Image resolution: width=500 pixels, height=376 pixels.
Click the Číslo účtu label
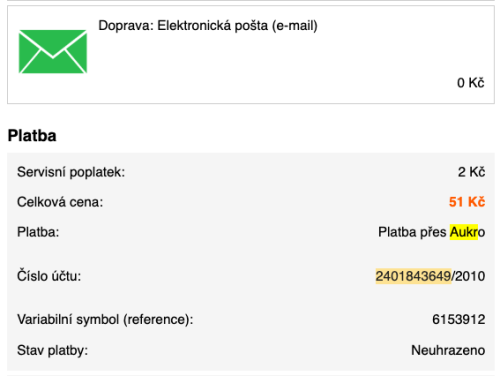pos(49,276)
